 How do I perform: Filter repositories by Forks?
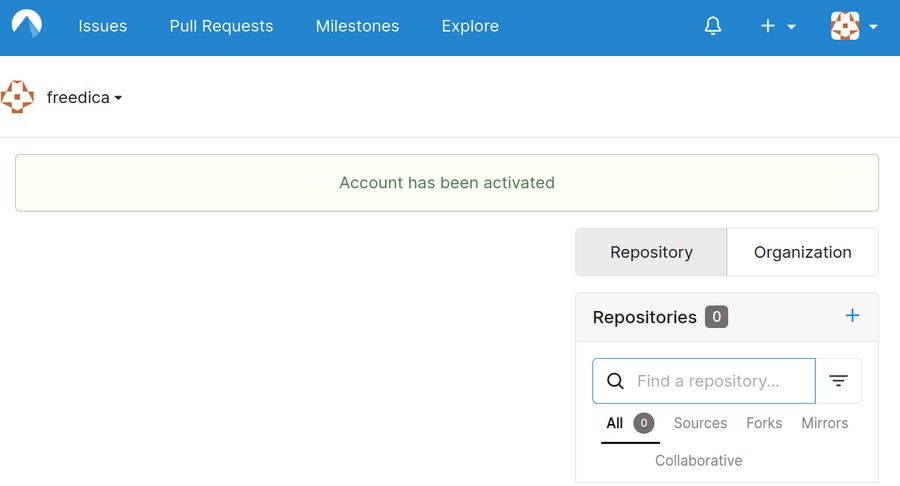[x=764, y=423]
